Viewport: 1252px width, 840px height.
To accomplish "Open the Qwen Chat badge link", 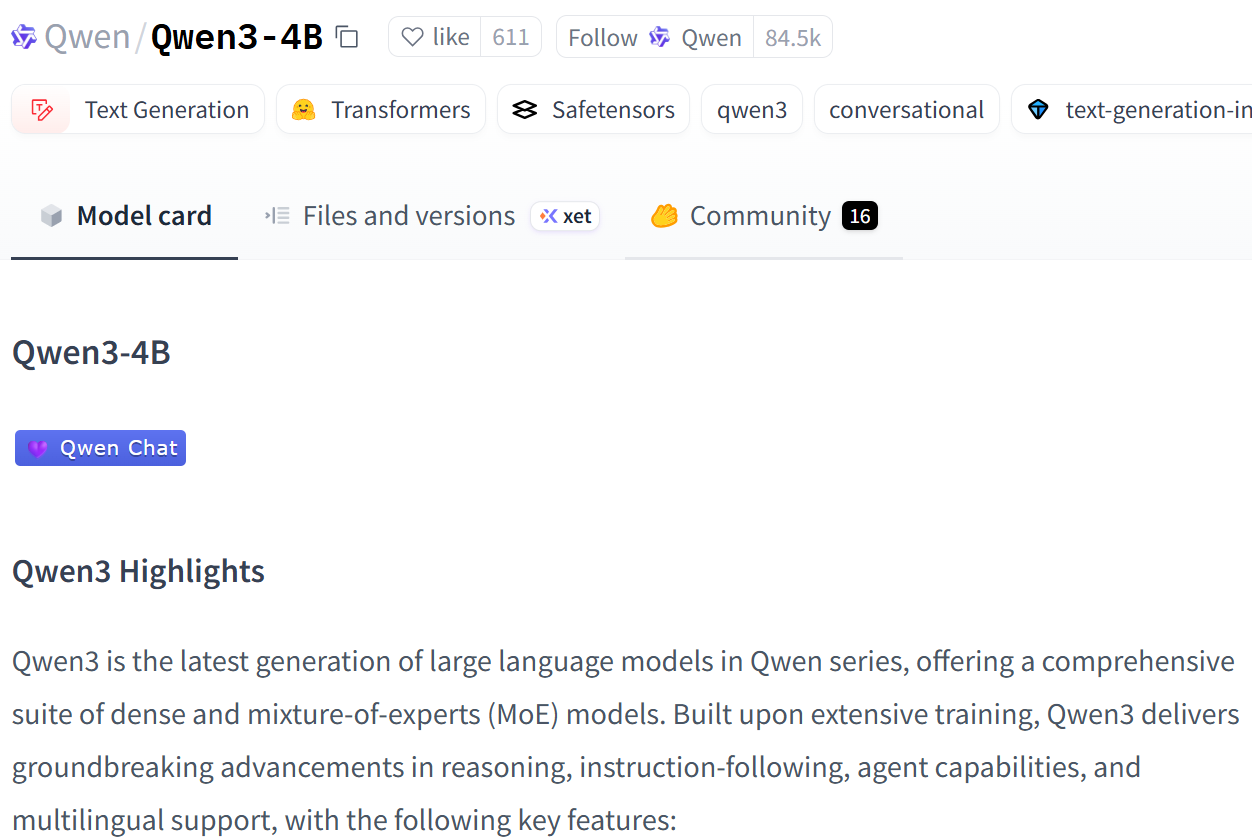I will pyautogui.click(x=101, y=448).
